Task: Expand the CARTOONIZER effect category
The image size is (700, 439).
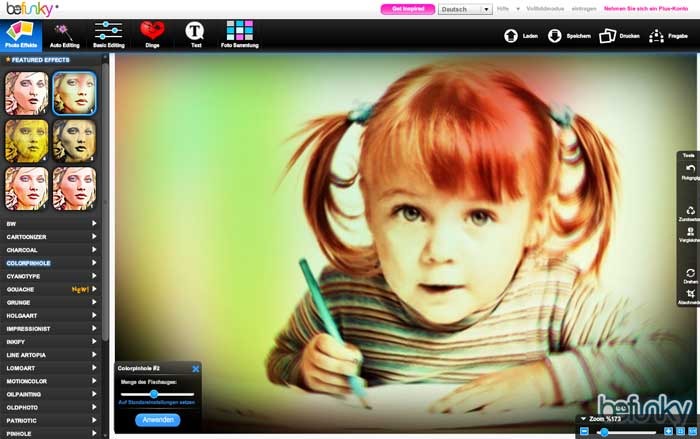Action: tap(50, 236)
